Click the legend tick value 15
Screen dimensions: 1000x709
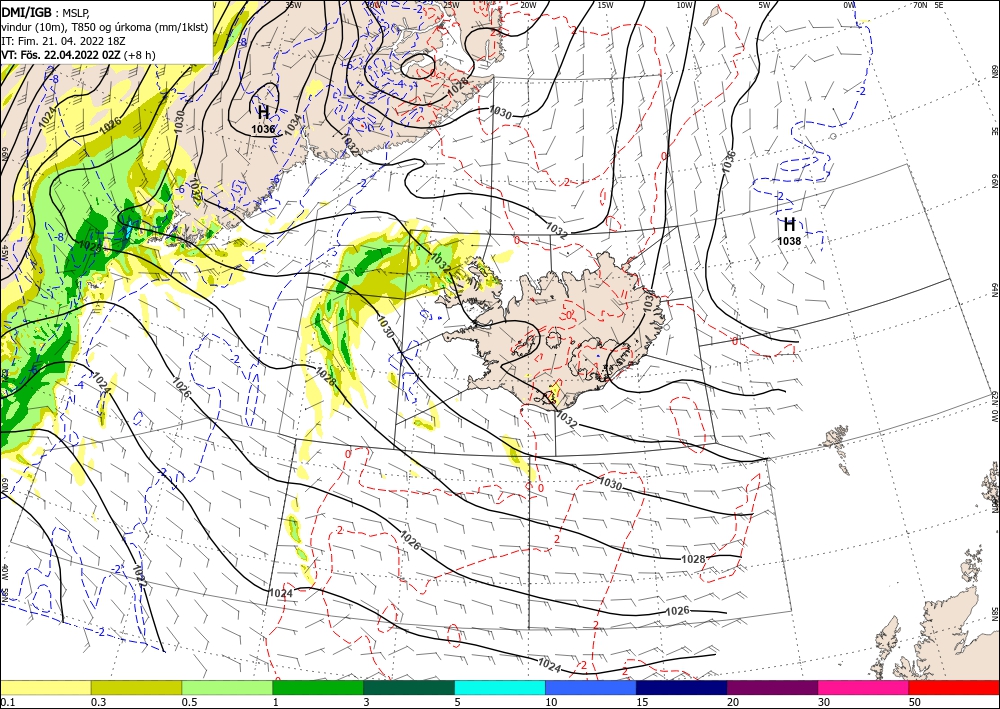[643, 702]
